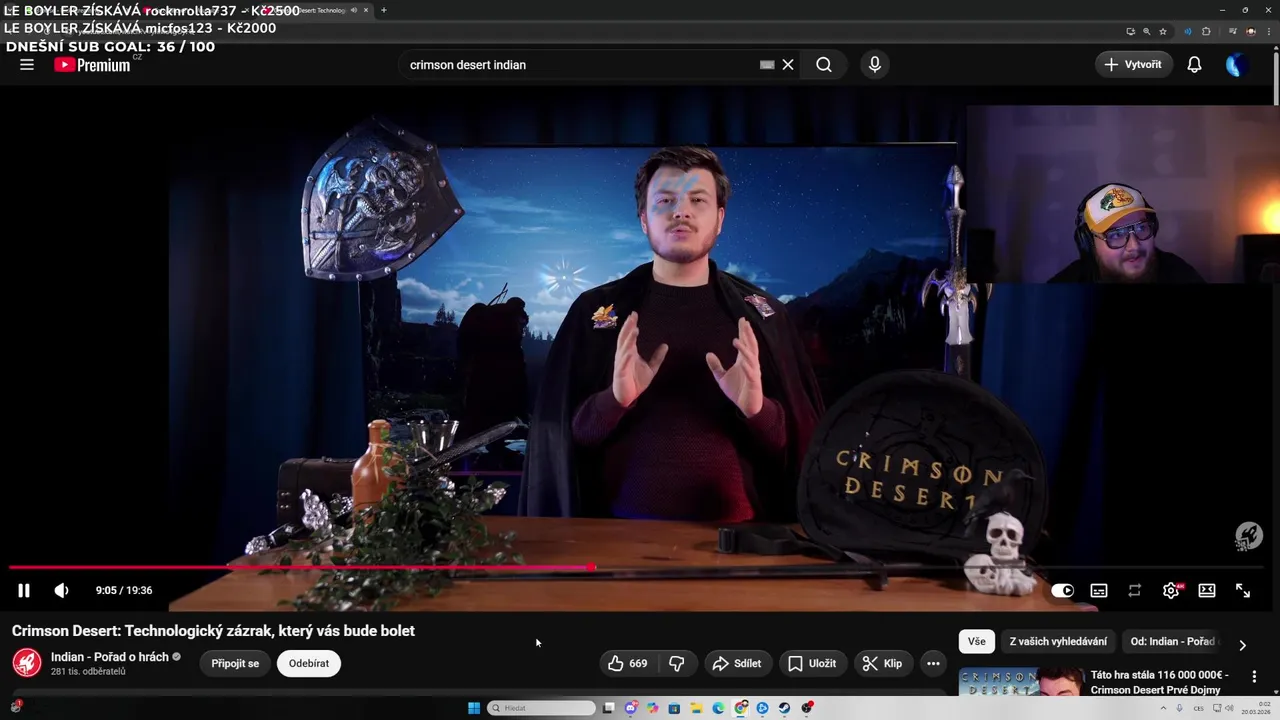This screenshot has height=720, width=1280.
Task: Mute the video volume
Action: pyautogui.click(x=61, y=590)
